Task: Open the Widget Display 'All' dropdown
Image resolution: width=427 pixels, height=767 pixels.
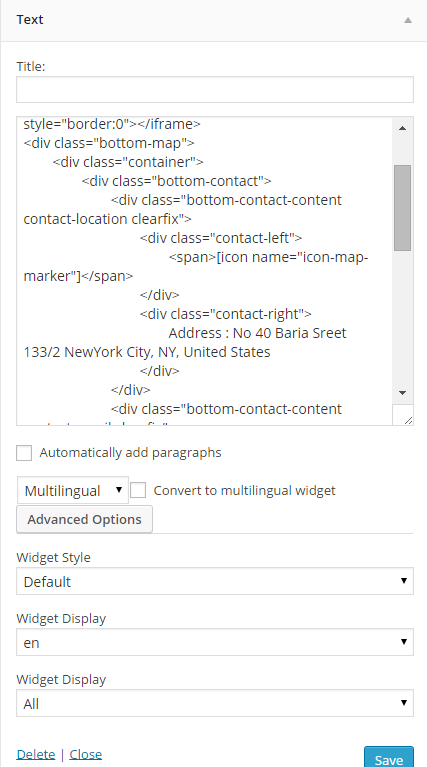Action: coord(215,703)
